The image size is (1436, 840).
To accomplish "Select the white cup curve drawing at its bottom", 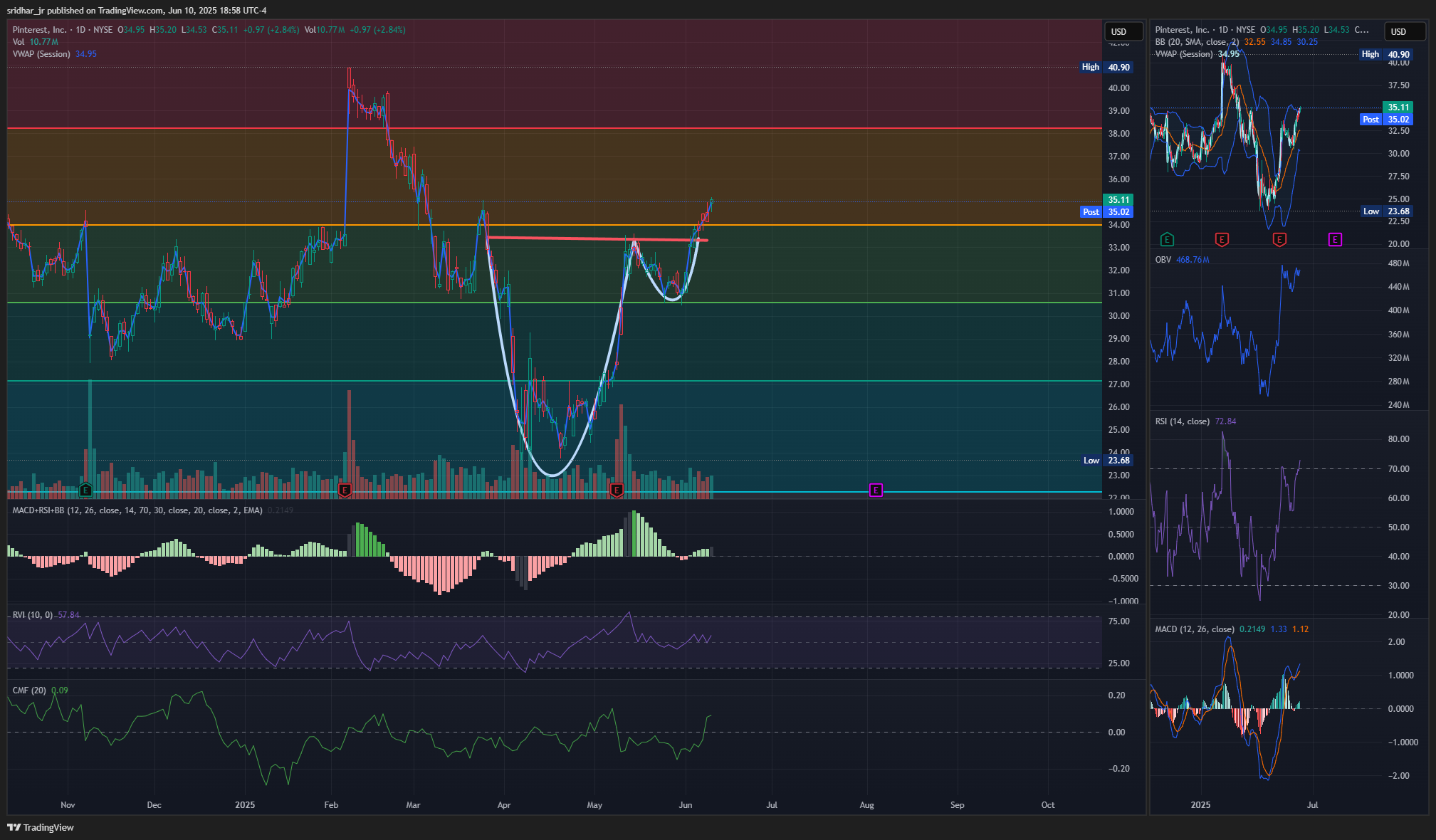I will pos(552,474).
